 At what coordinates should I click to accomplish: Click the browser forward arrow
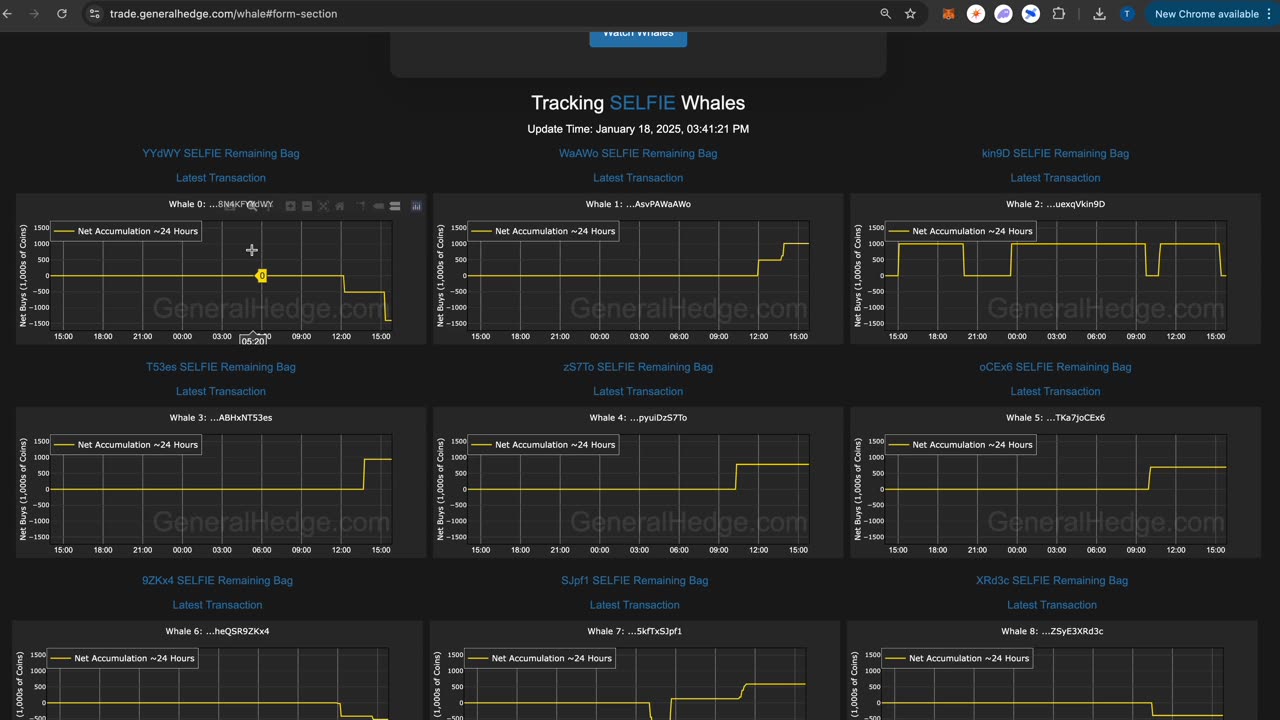point(35,14)
